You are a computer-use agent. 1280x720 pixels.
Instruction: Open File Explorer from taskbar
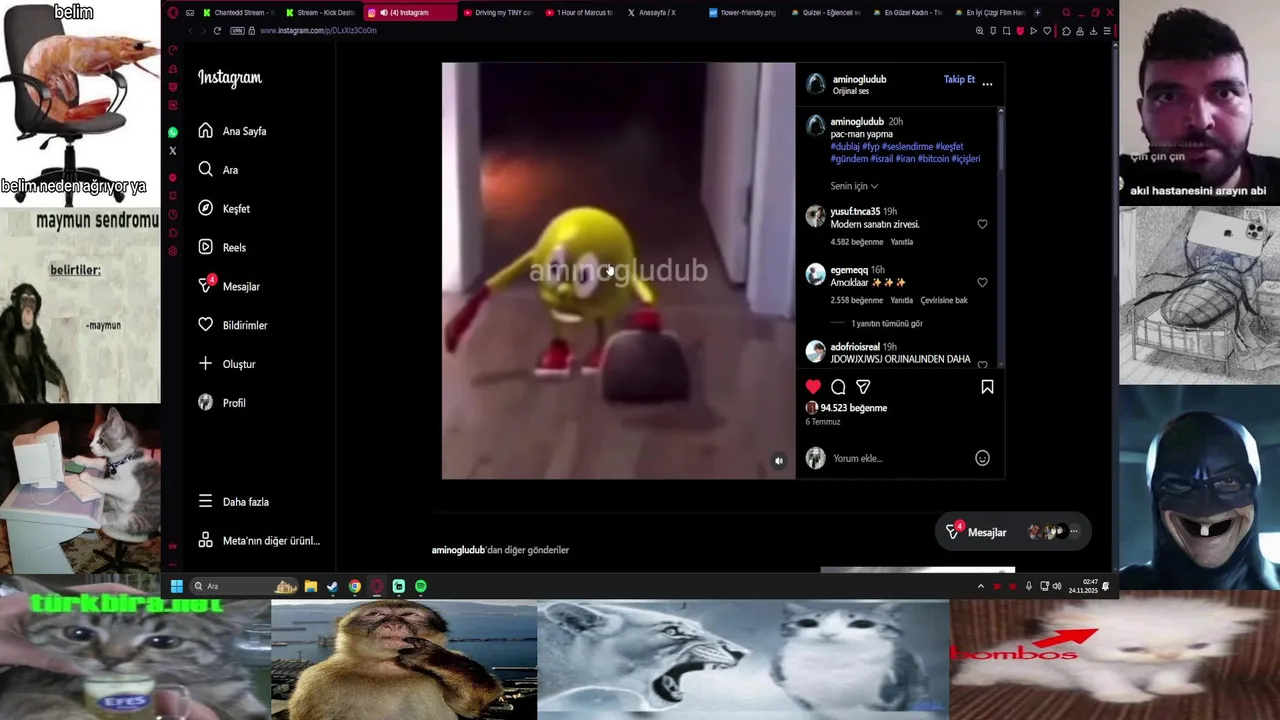coord(311,586)
